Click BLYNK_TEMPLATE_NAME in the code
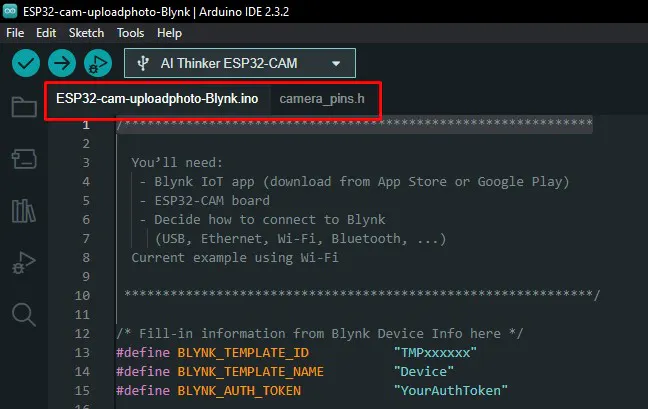 tap(250, 371)
